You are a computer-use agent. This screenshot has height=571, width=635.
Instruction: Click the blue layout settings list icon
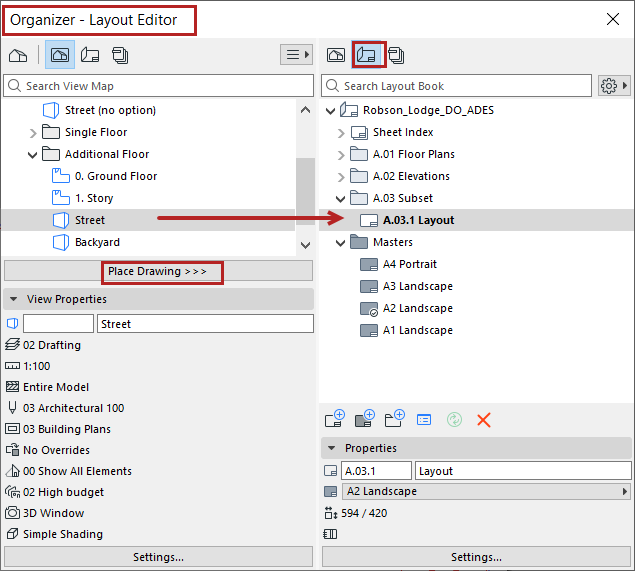424,420
